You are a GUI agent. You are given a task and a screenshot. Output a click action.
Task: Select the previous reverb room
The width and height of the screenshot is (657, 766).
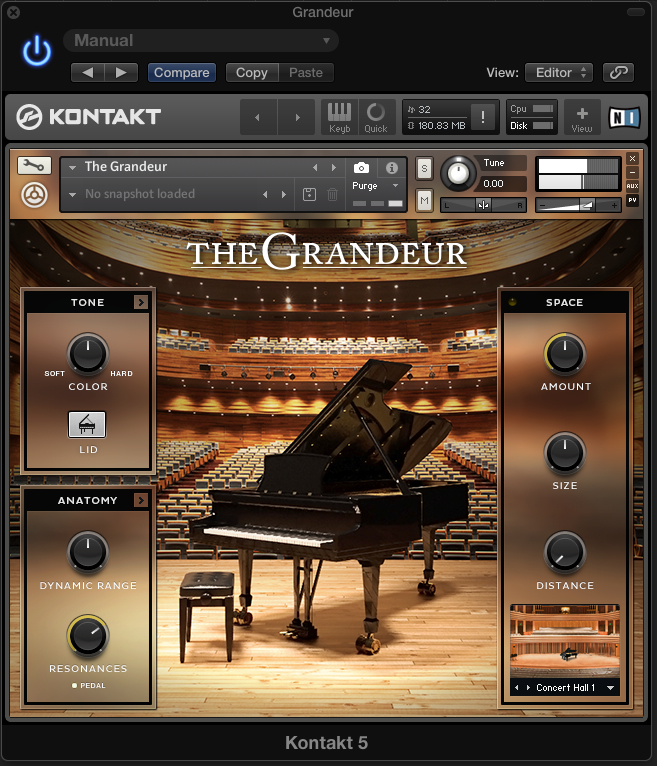click(x=517, y=688)
